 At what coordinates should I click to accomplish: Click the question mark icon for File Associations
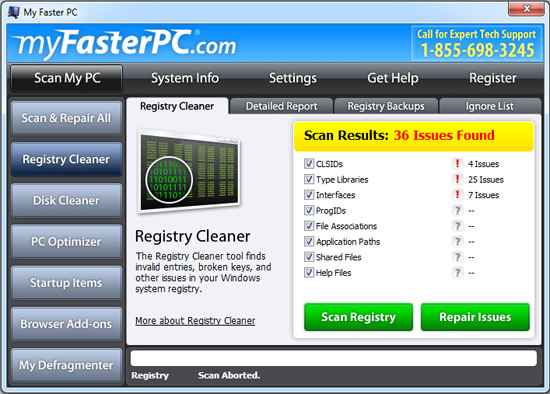[457, 226]
